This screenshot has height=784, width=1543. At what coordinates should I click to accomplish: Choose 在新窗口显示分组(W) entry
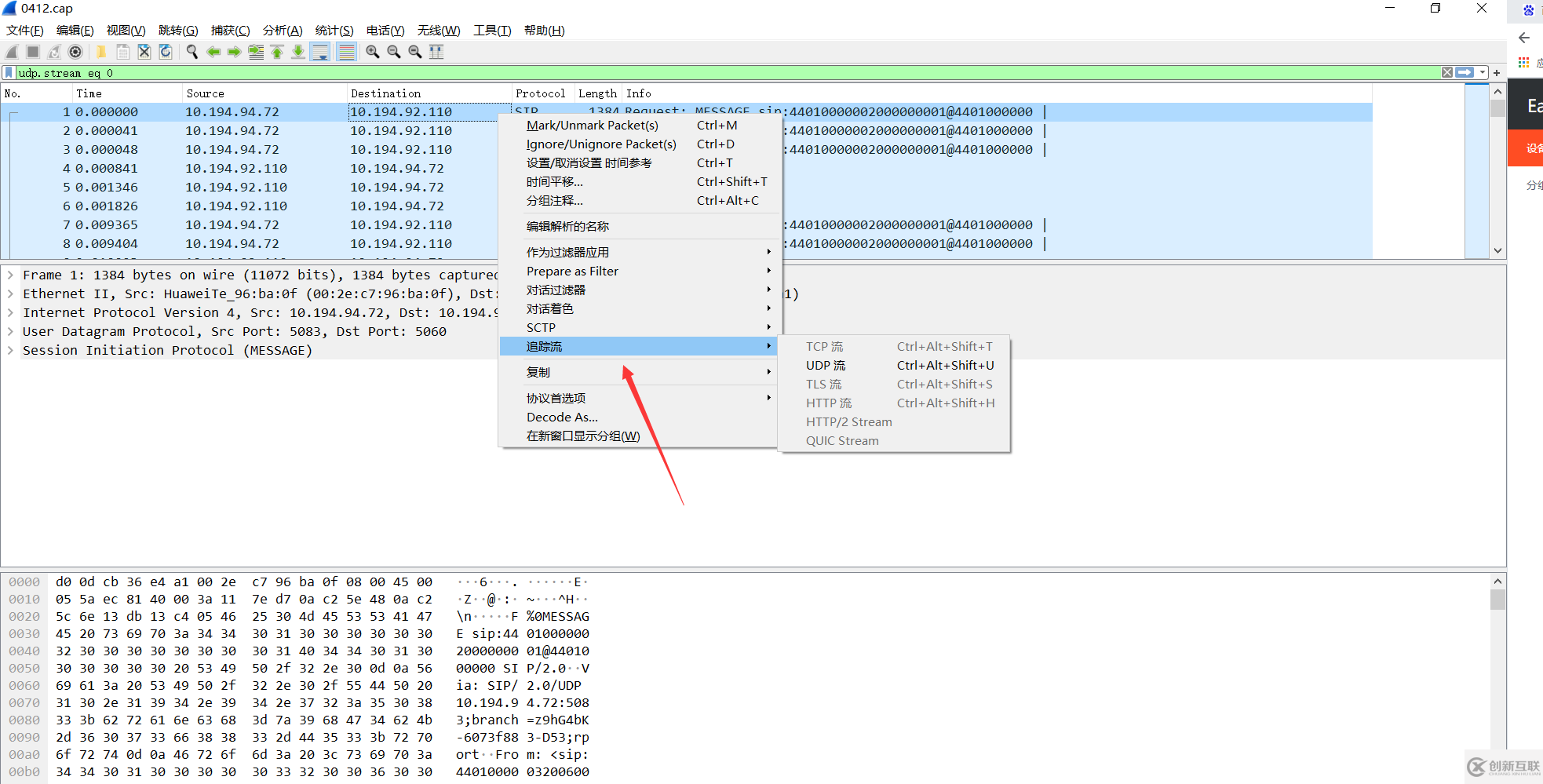tap(638, 436)
